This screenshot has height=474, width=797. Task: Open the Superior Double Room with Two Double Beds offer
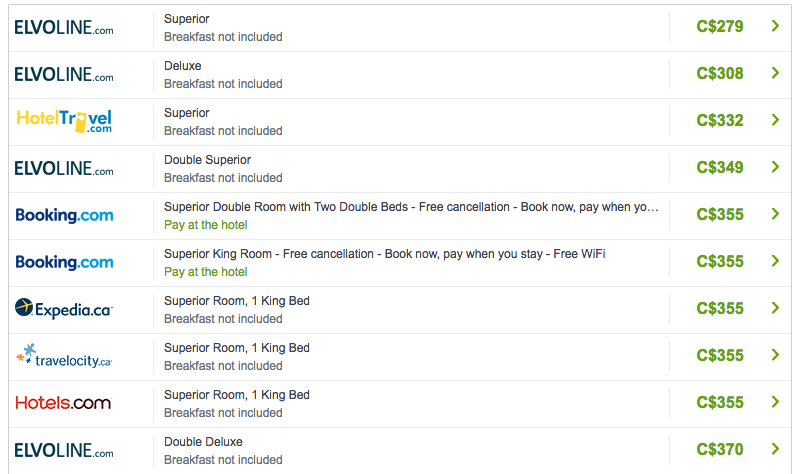[411, 207]
